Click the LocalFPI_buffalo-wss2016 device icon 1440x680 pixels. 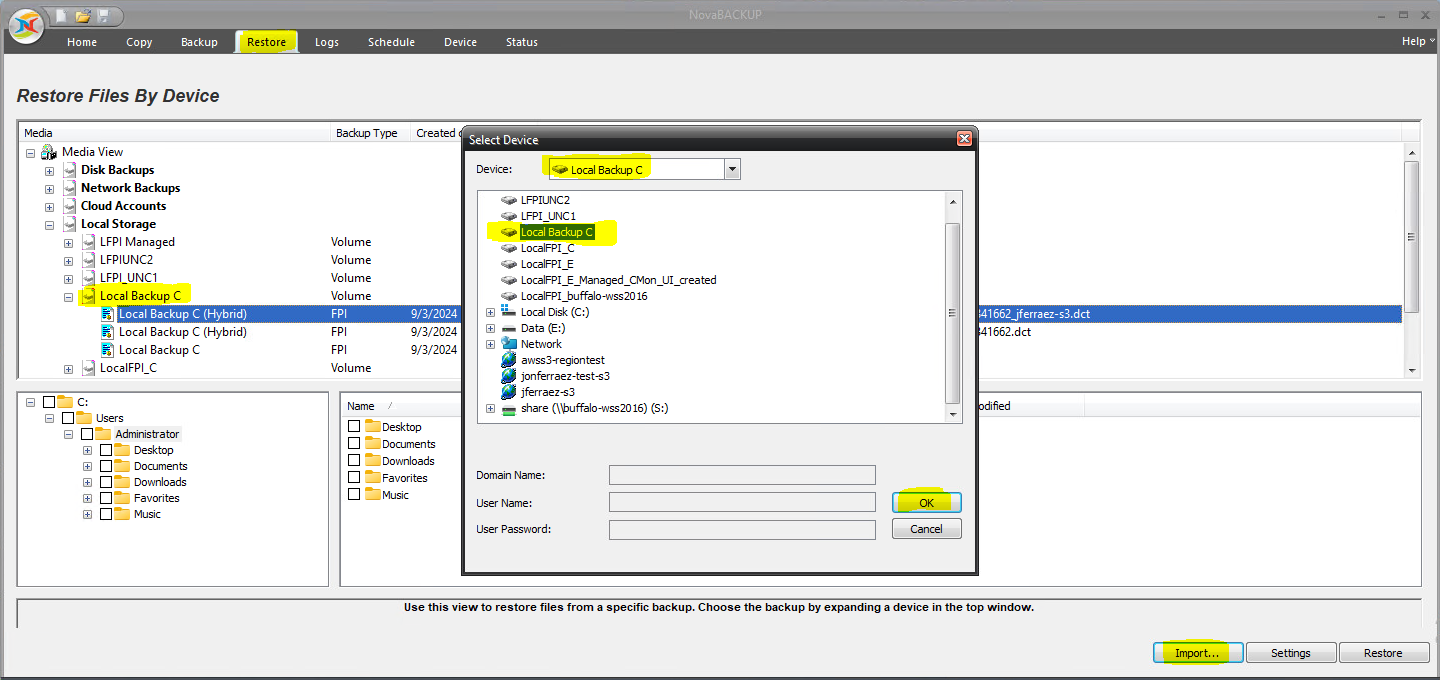509,296
